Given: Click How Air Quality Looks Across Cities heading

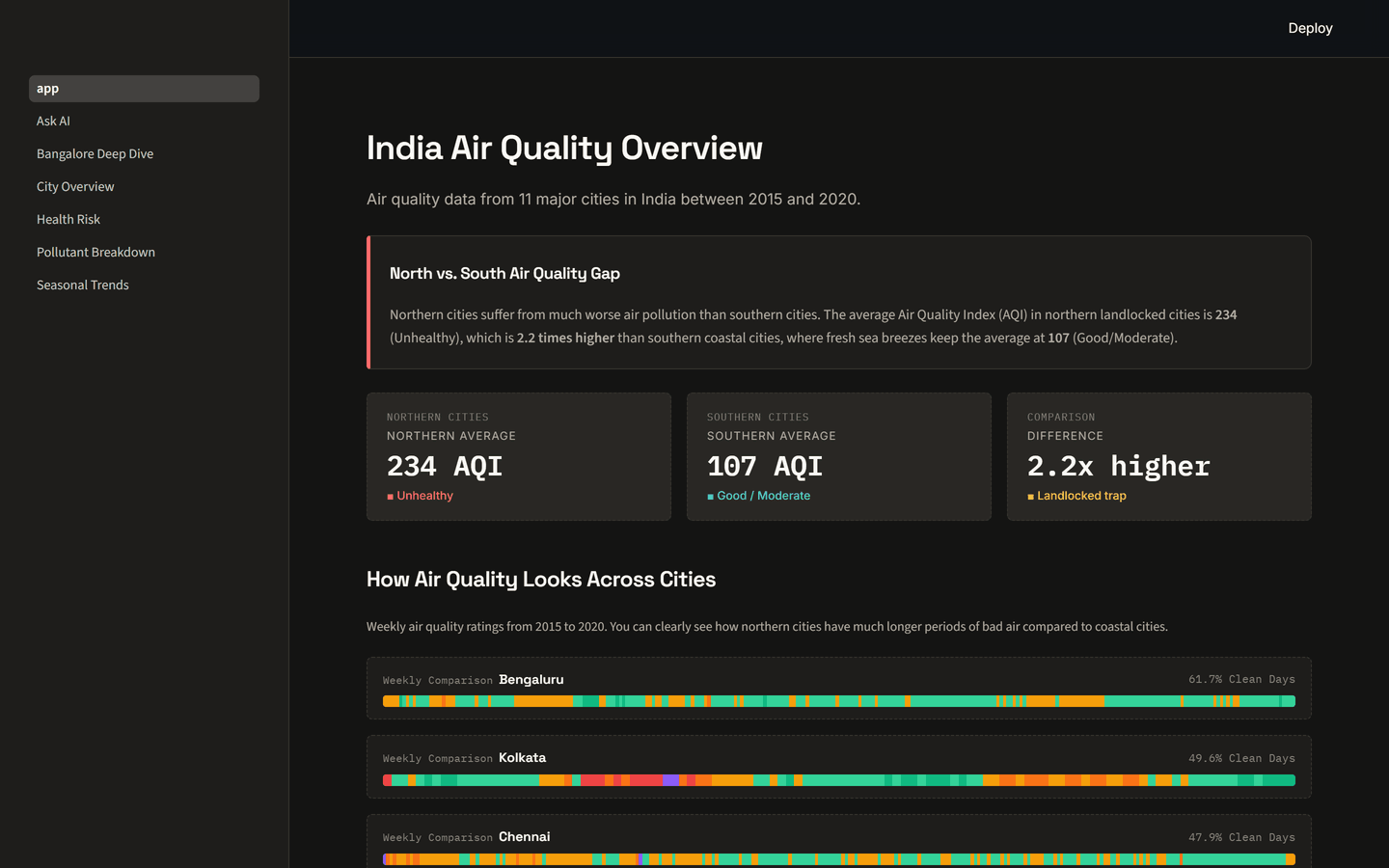Looking at the screenshot, I should pos(541,580).
